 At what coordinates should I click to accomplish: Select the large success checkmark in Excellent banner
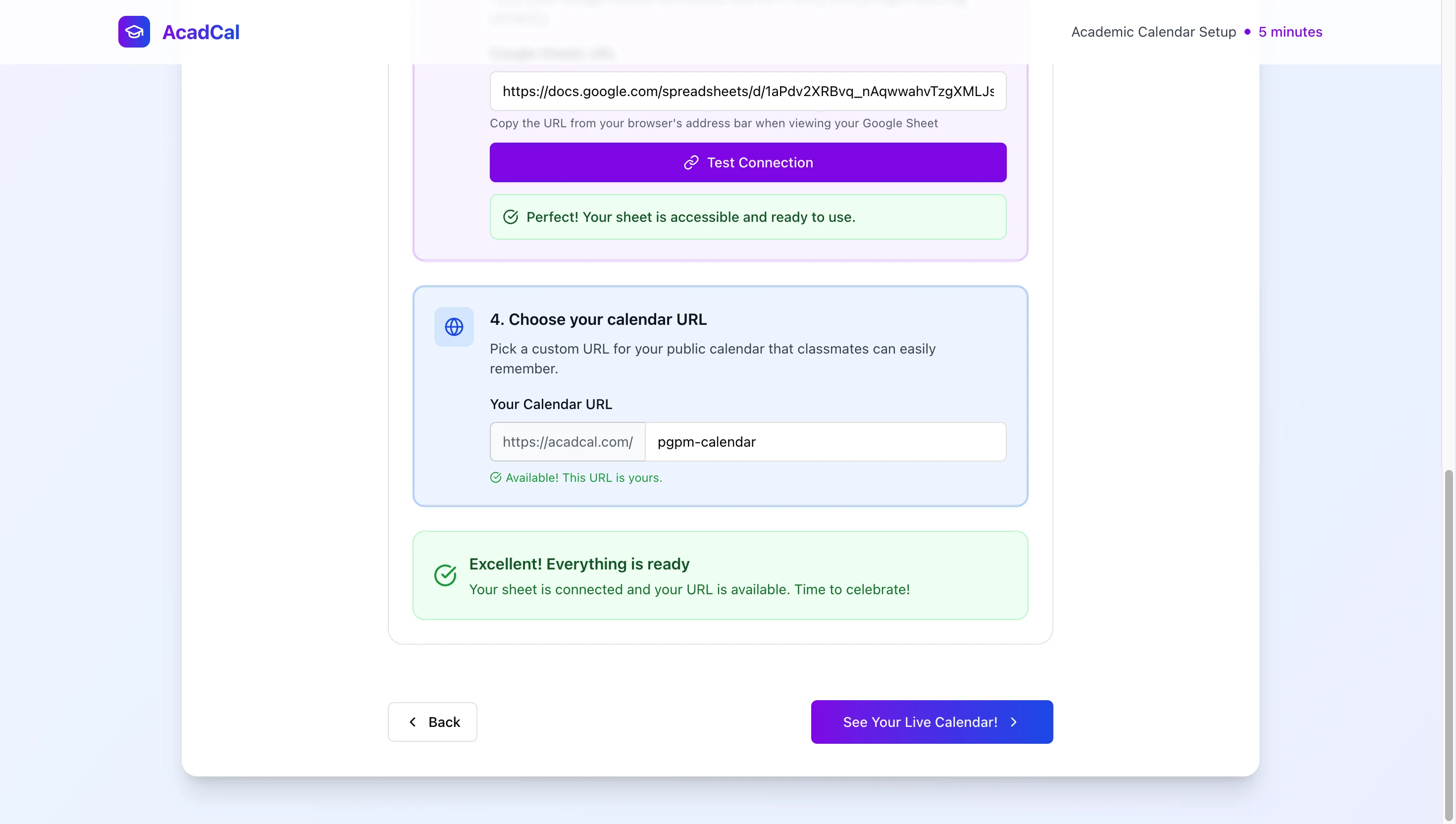[445, 575]
